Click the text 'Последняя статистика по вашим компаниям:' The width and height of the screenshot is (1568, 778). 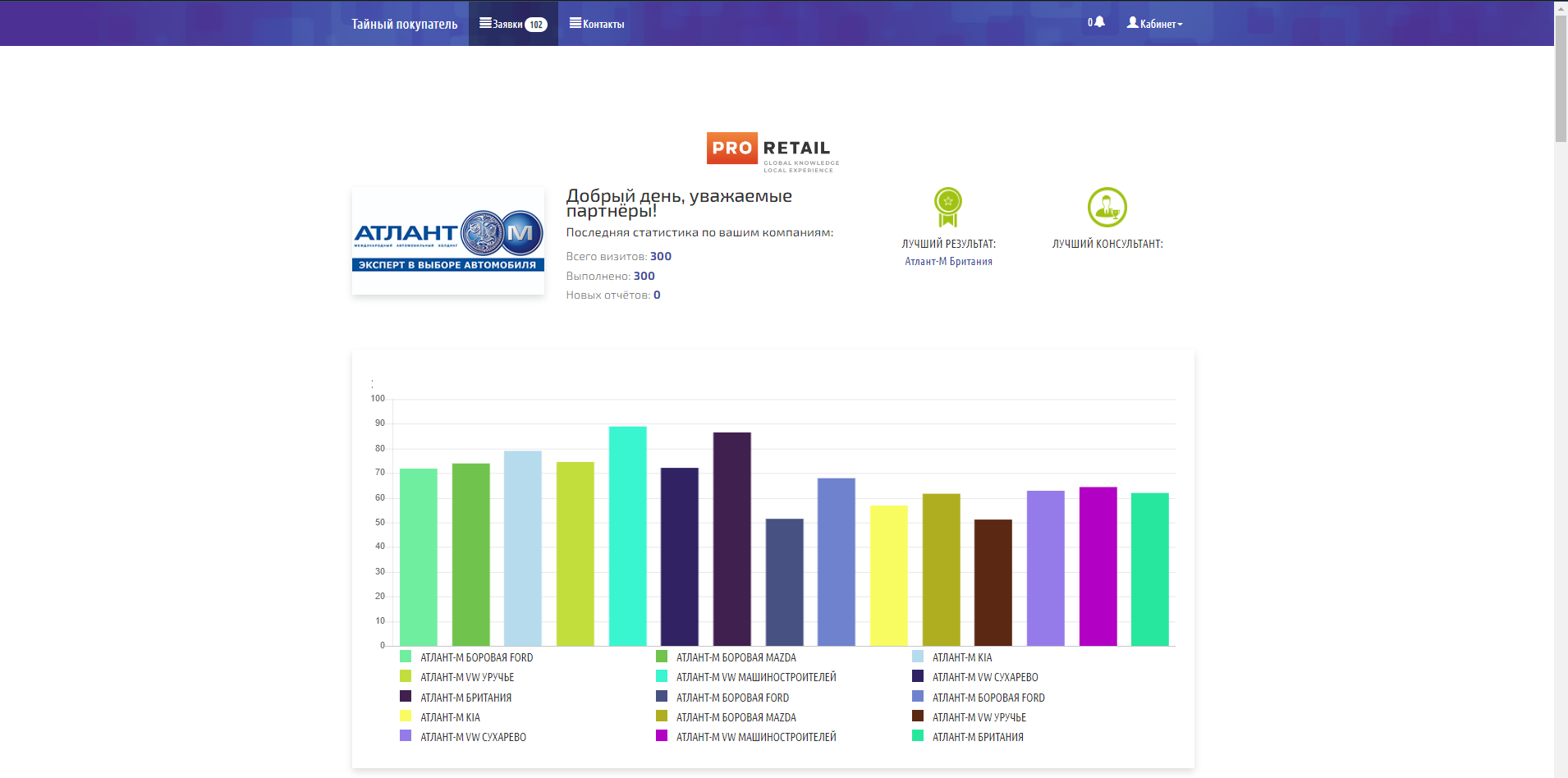699,232
